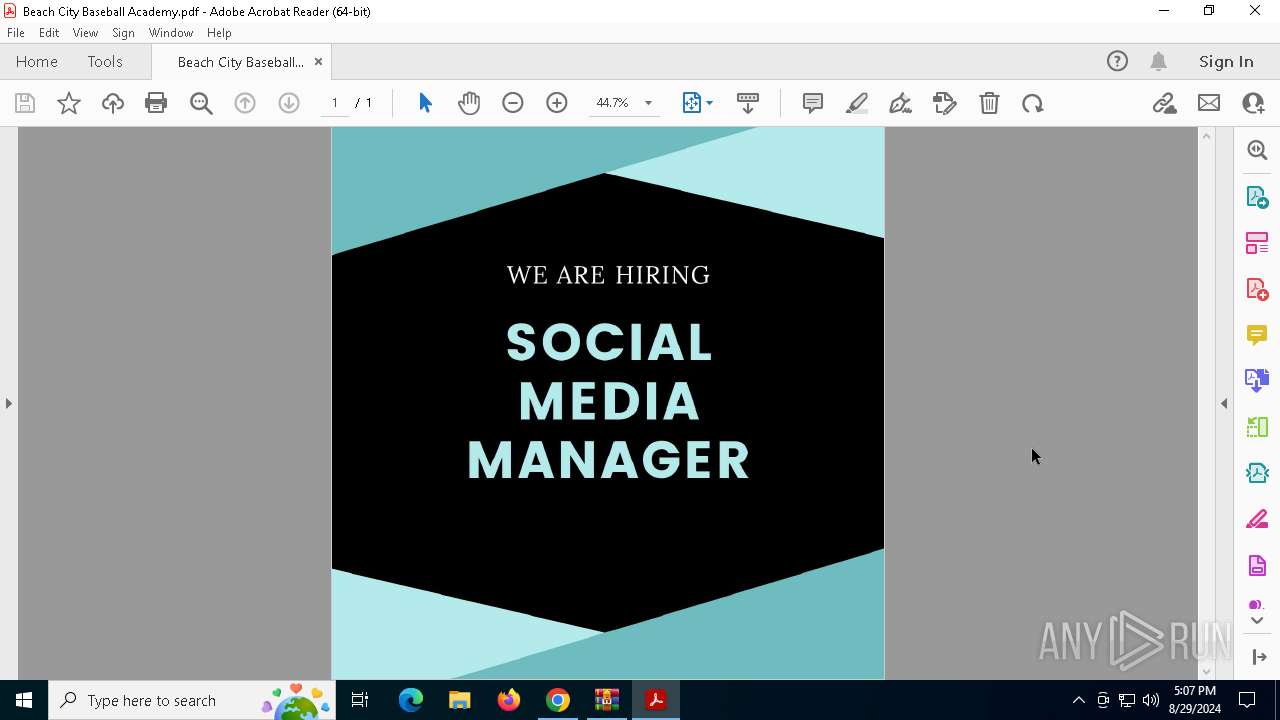Open the Sign menu
The height and width of the screenshot is (720, 1280).
(123, 33)
